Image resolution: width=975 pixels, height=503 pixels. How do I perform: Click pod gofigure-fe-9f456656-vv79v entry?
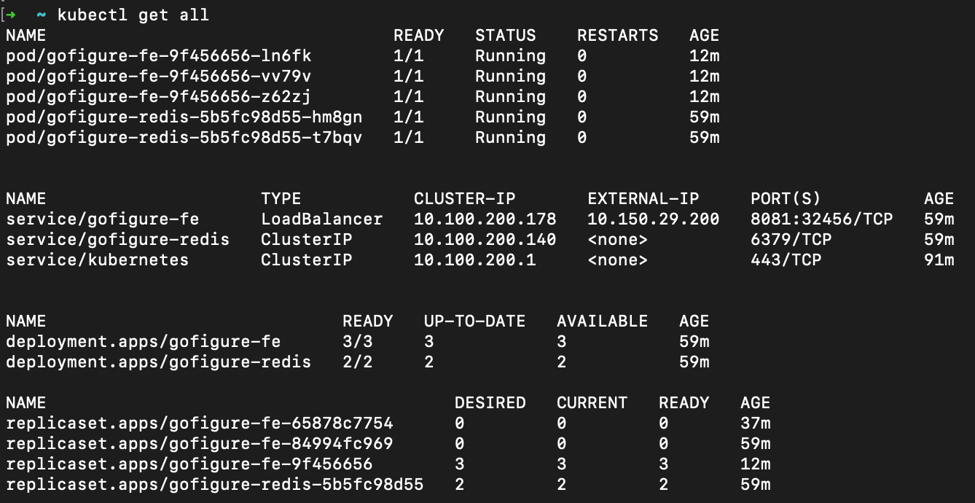158,76
